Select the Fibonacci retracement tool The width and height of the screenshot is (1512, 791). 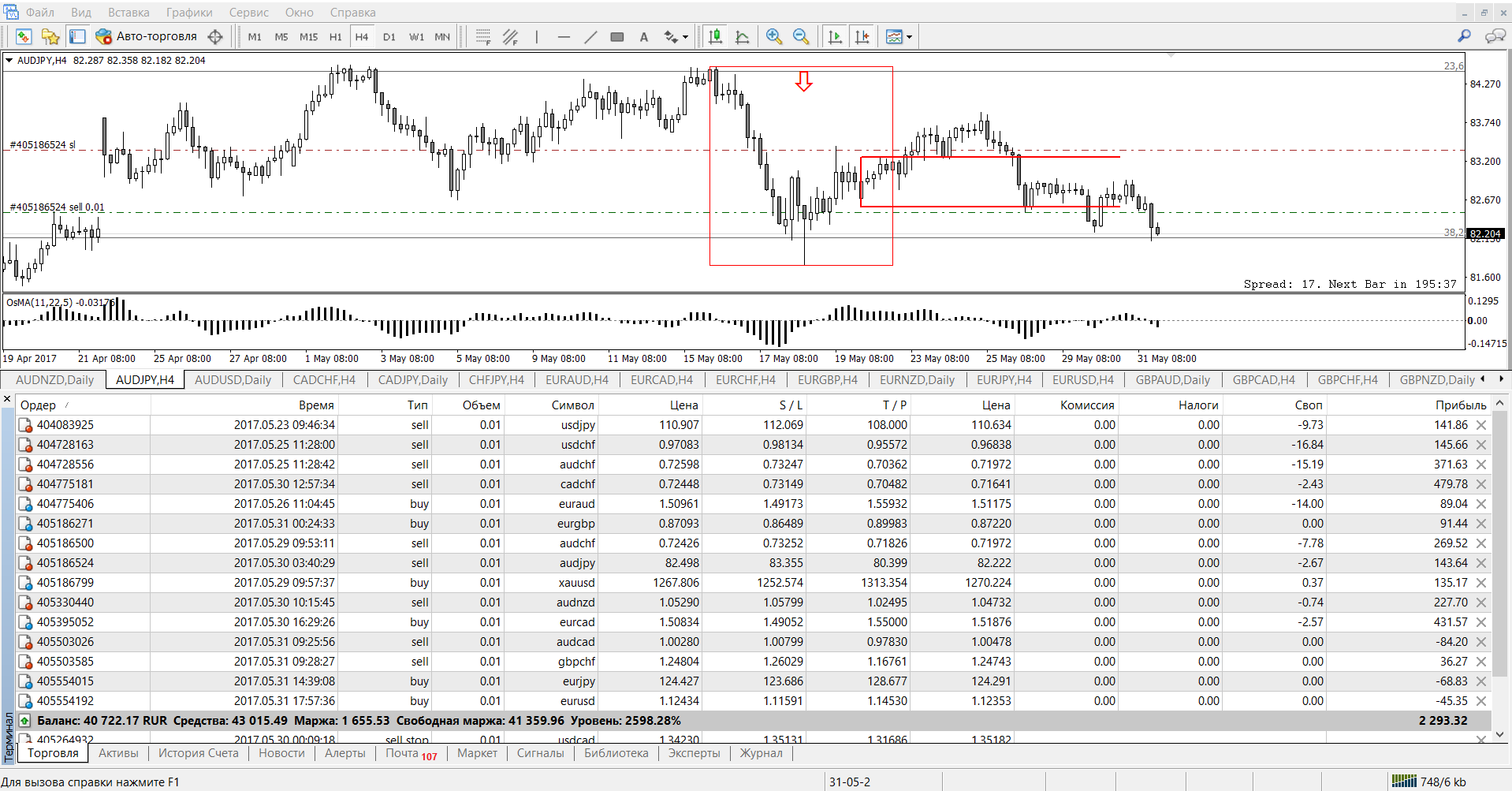click(483, 36)
